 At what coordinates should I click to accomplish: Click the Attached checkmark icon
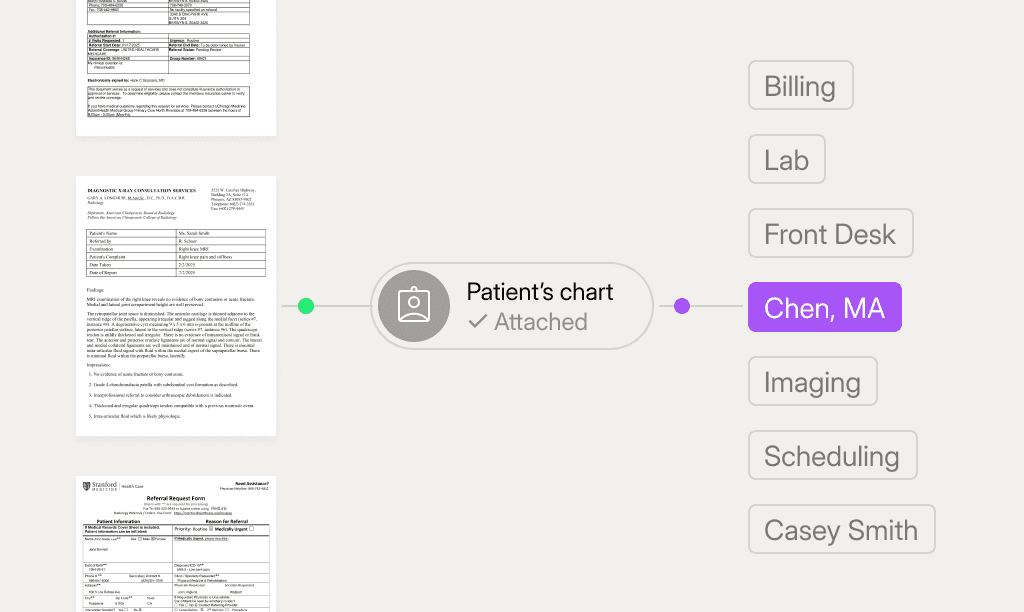[478, 322]
